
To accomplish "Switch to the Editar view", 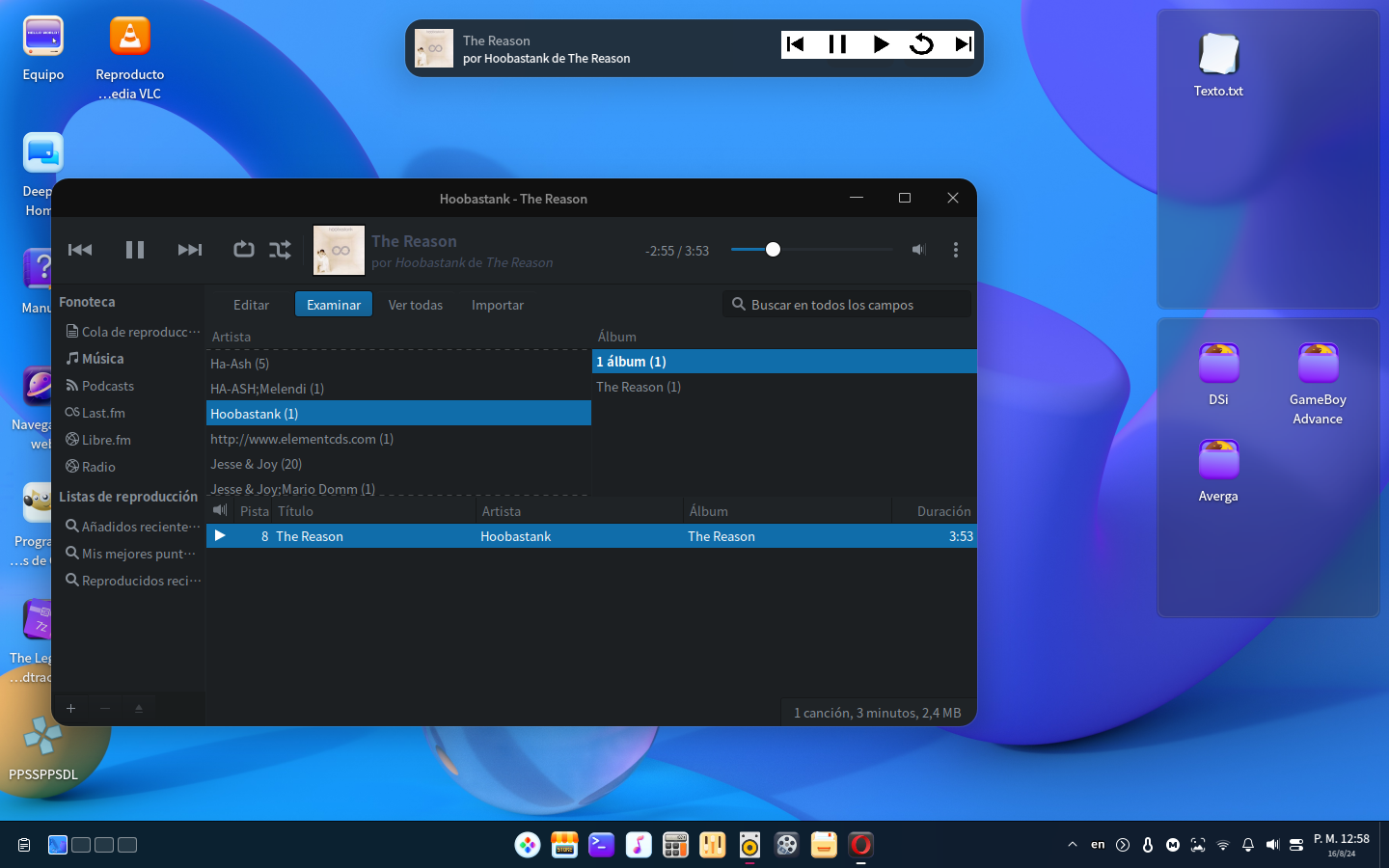I will coord(251,305).
